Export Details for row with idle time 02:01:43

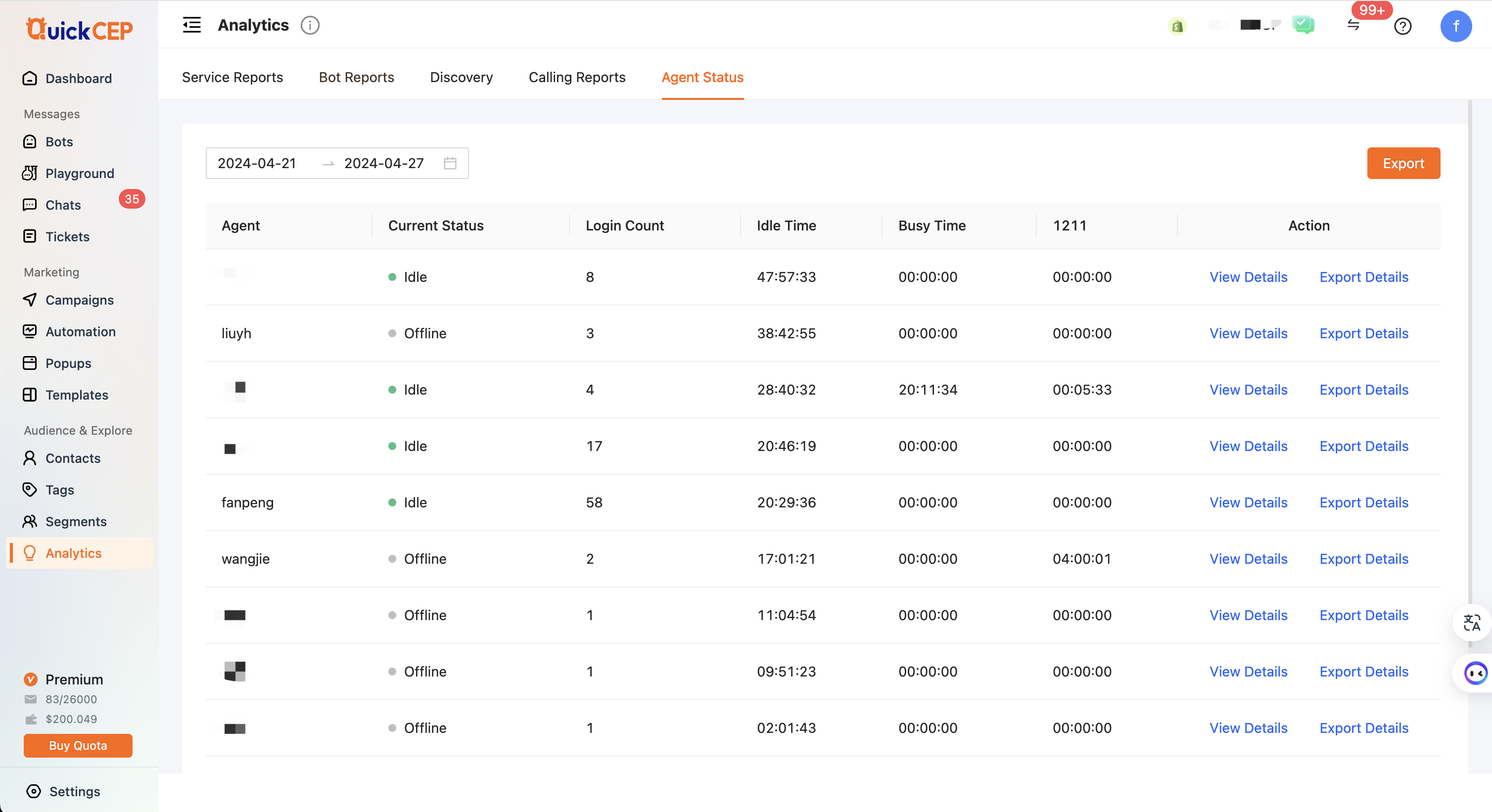click(1363, 727)
